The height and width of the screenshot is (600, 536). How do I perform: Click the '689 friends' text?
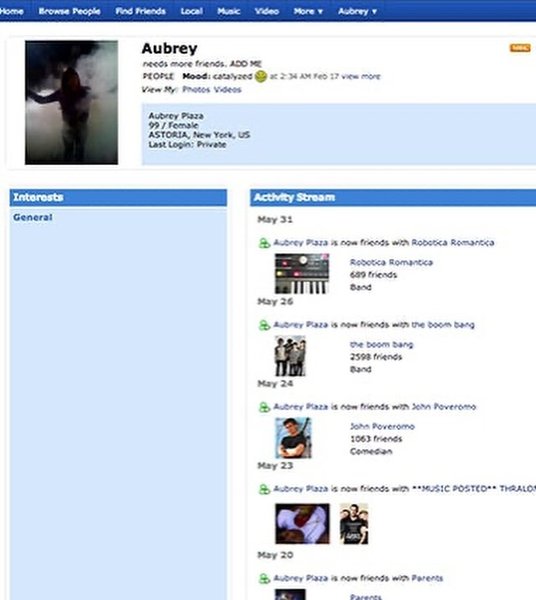373,275
